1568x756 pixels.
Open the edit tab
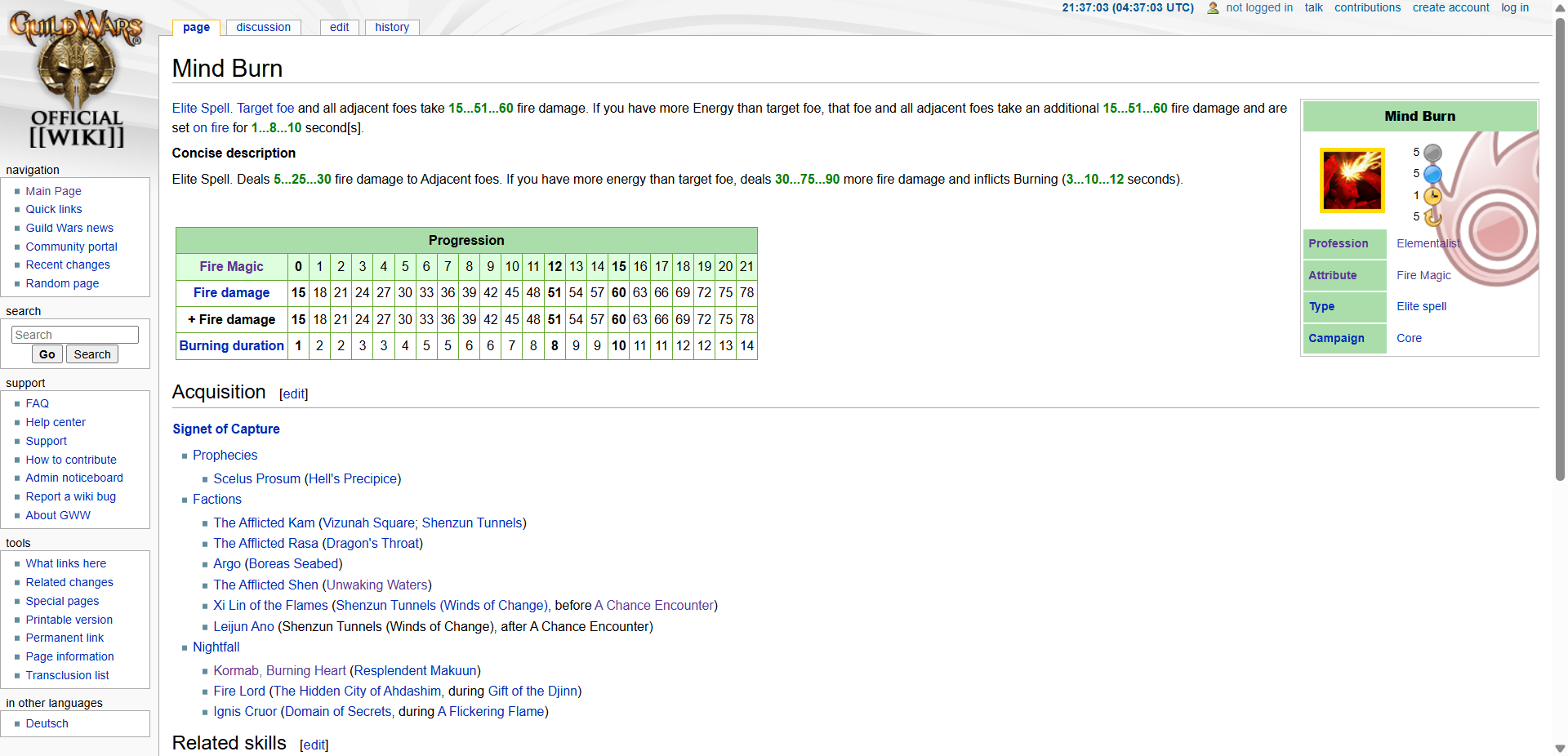[x=339, y=27]
